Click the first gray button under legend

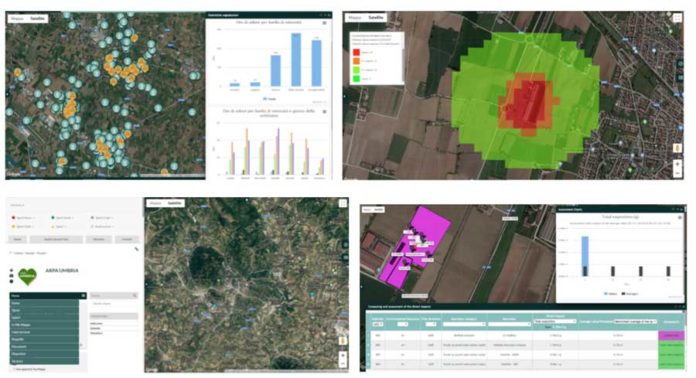tap(18, 239)
